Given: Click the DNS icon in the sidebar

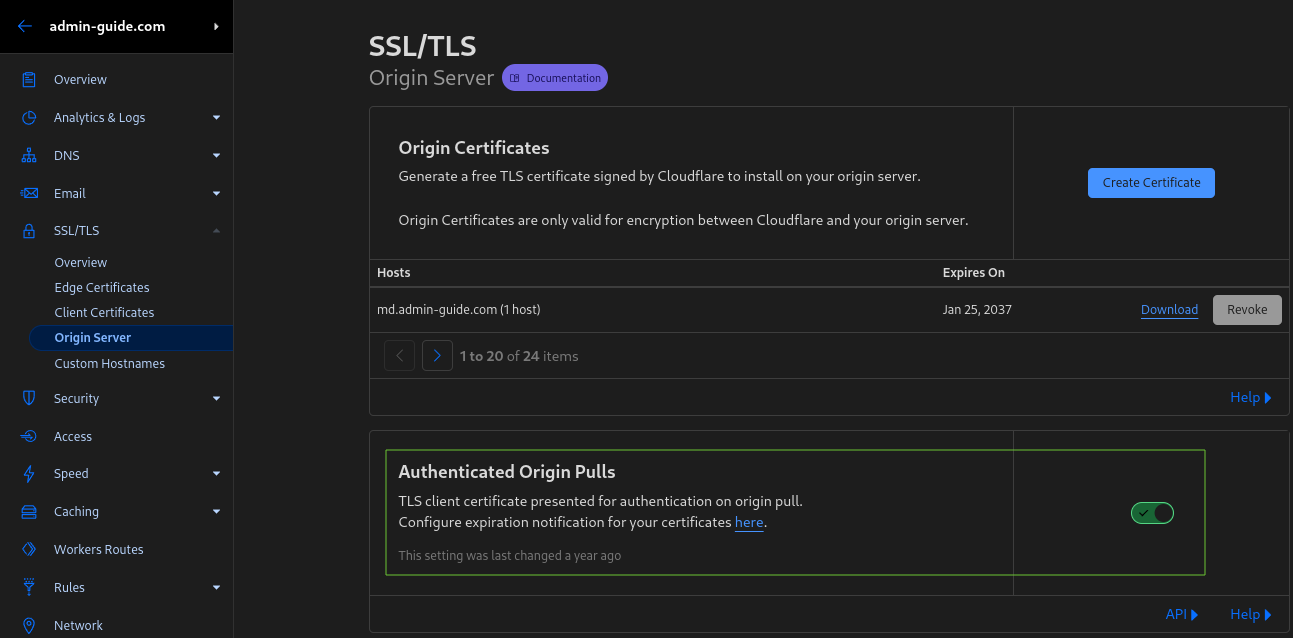Looking at the screenshot, I should (x=30, y=155).
